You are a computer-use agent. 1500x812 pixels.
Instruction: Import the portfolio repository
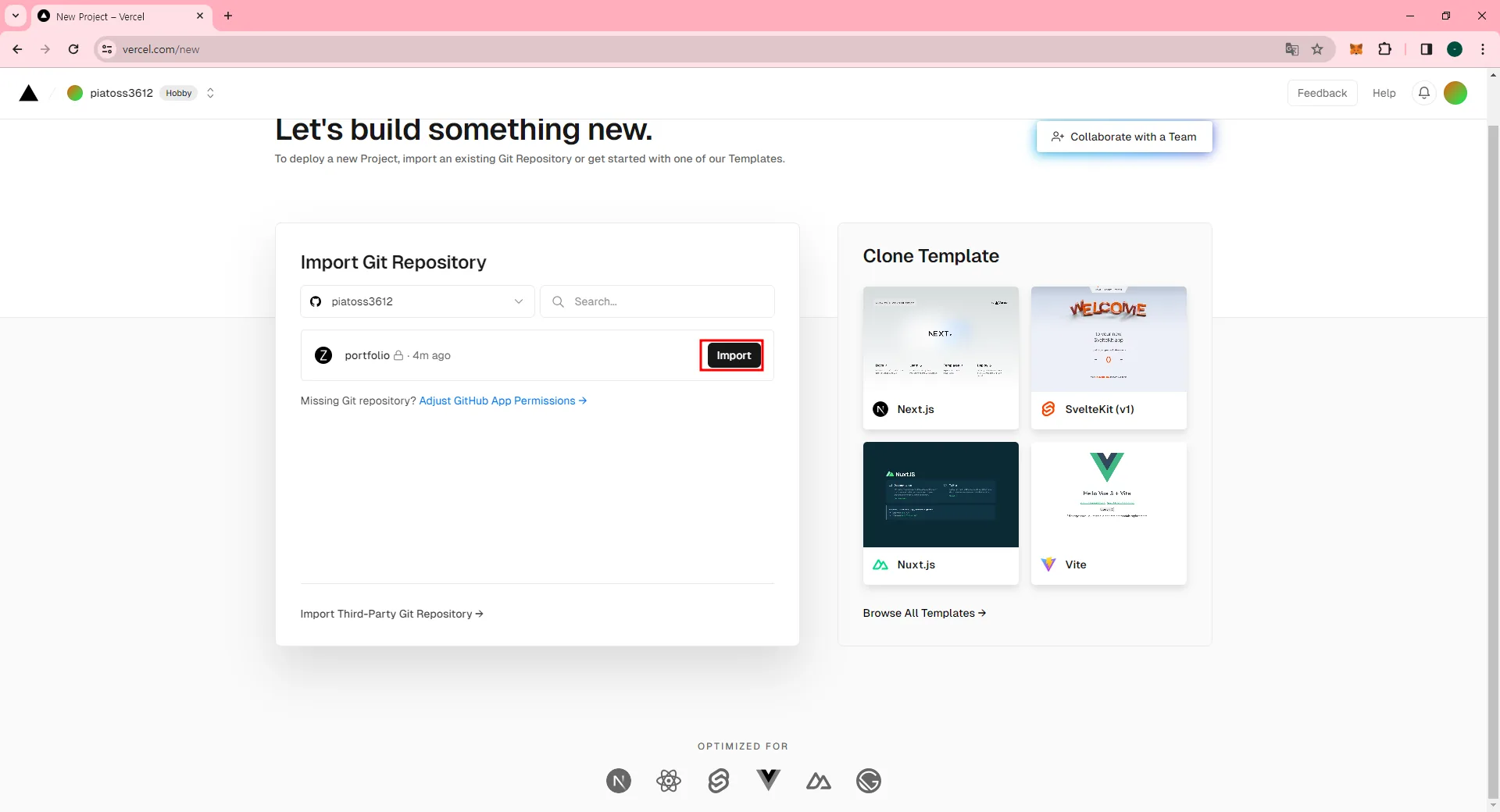[734, 355]
